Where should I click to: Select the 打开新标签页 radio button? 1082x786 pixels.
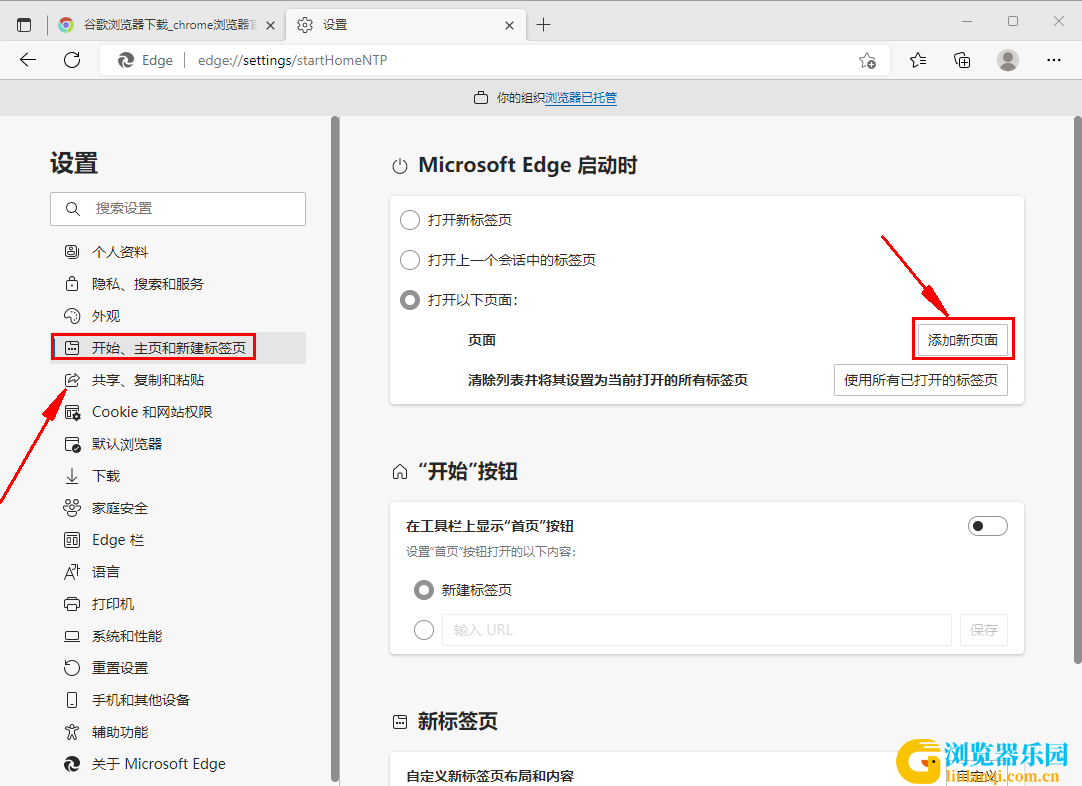coord(410,220)
